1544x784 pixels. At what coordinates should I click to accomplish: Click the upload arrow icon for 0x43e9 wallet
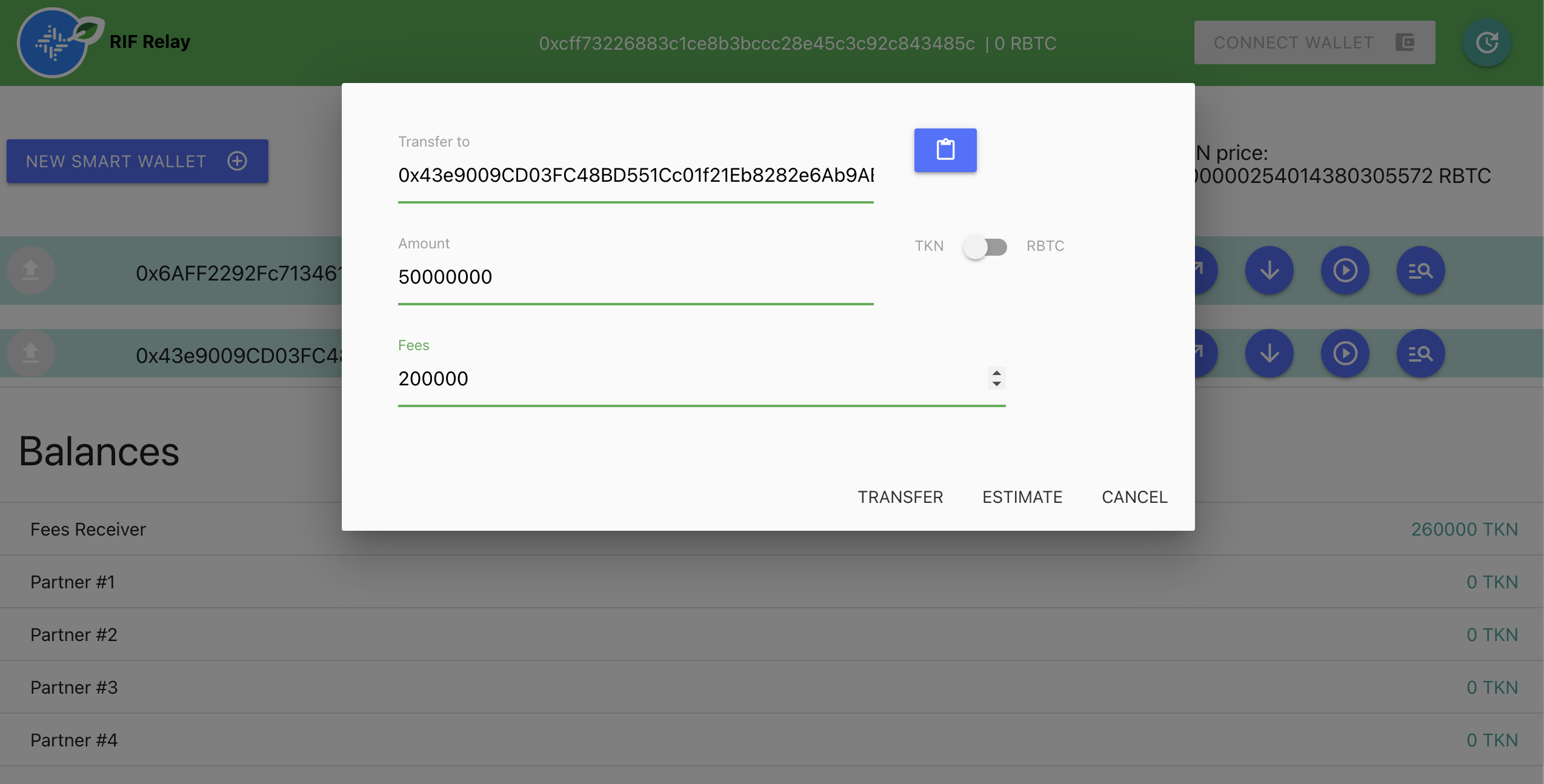(31, 353)
